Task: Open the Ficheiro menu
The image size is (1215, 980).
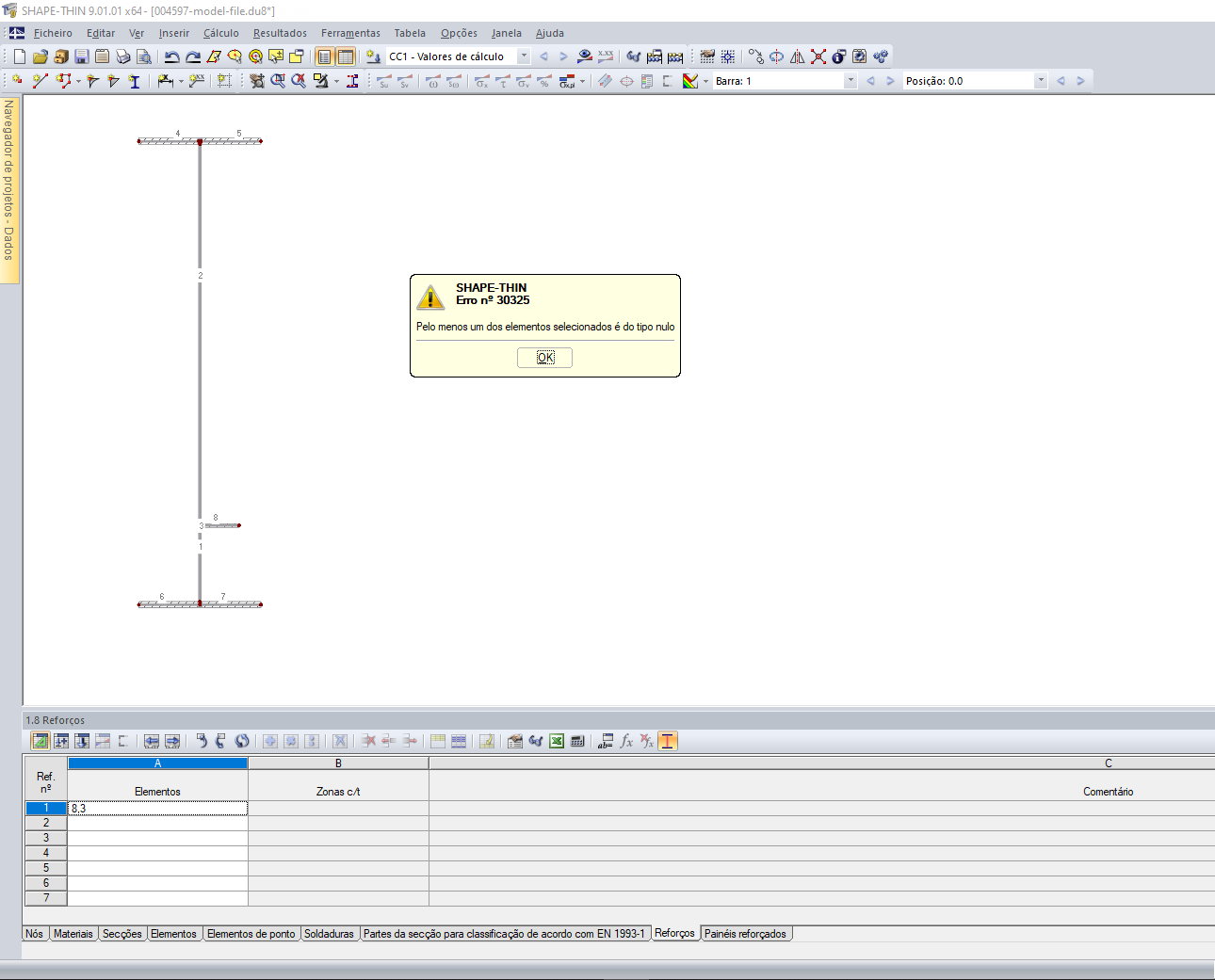Action: pyautogui.click(x=53, y=33)
